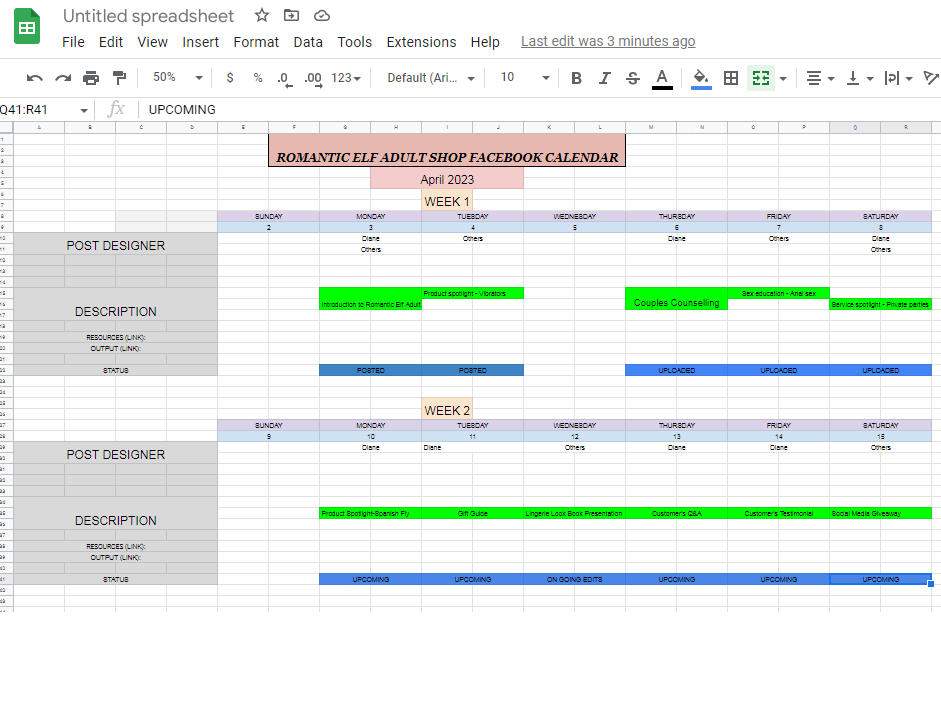Click the Q41:R41 name box
Viewport: 941px width, 726px height.
tap(38, 110)
